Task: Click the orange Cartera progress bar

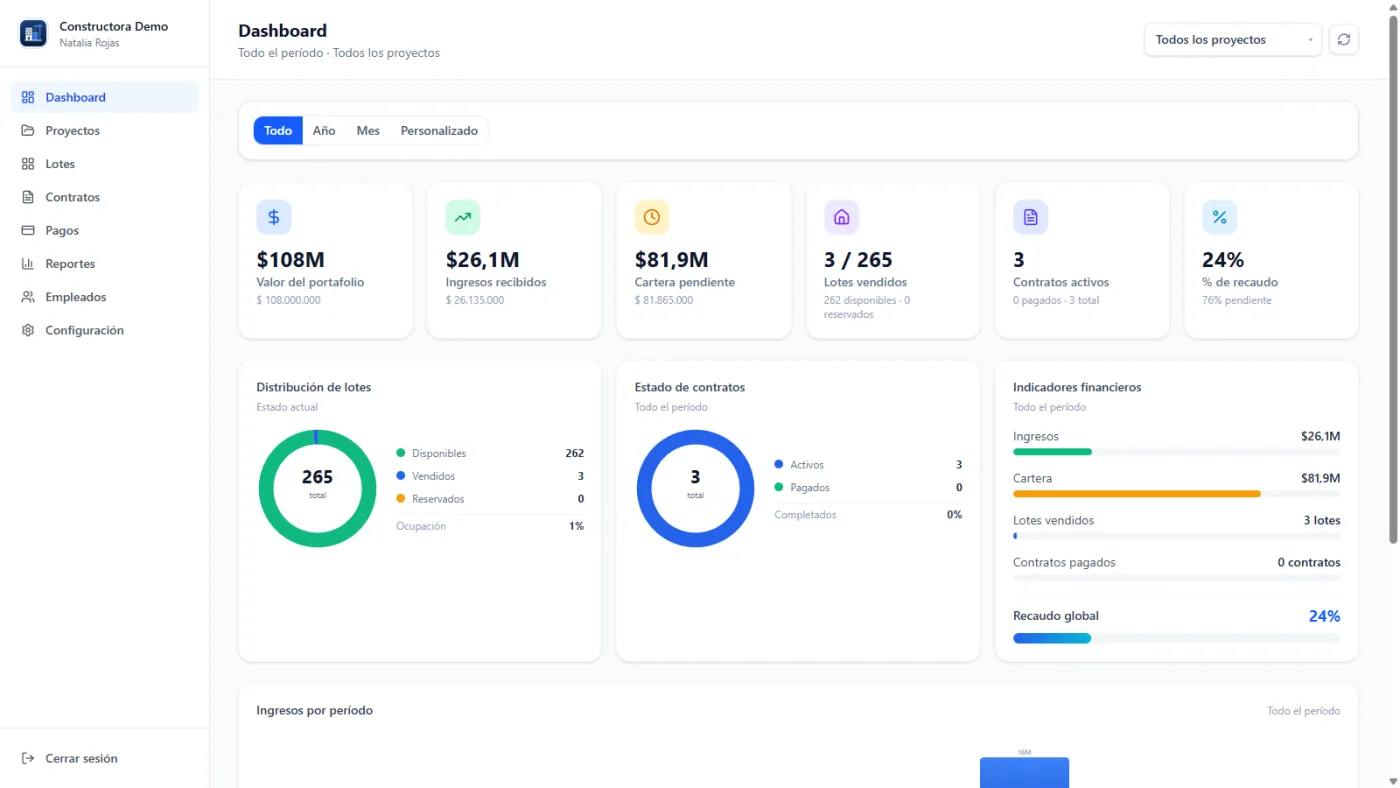Action: (x=1137, y=494)
